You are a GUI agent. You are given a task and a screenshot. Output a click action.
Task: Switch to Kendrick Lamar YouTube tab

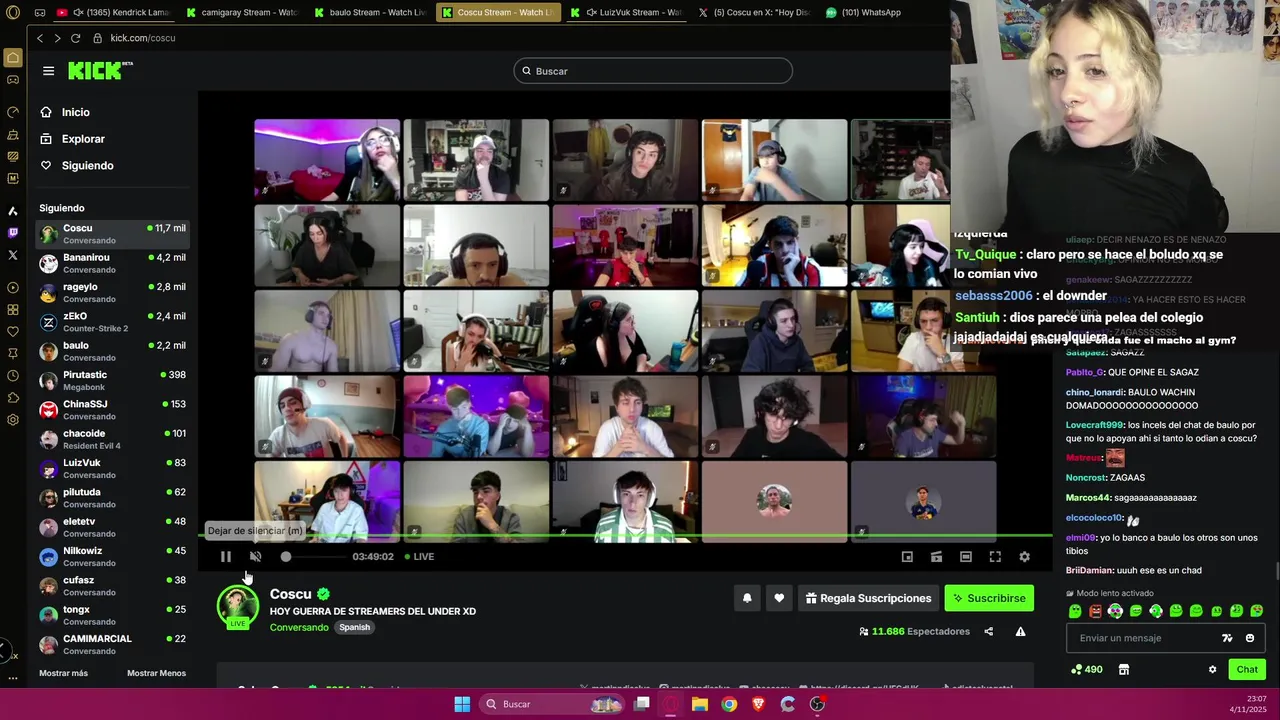click(x=115, y=12)
